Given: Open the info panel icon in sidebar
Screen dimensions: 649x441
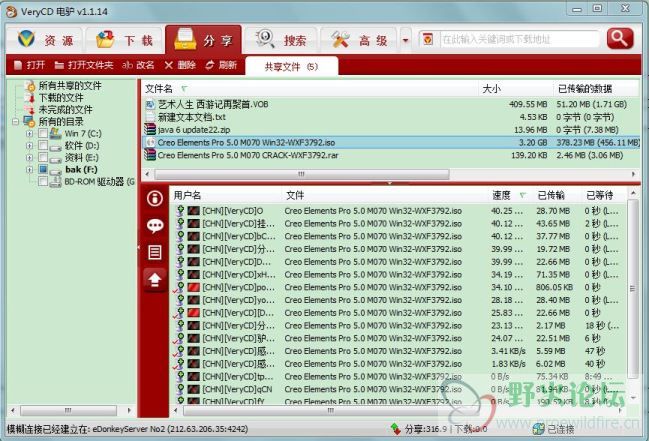Looking at the screenshot, I should click(x=155, y=198).
